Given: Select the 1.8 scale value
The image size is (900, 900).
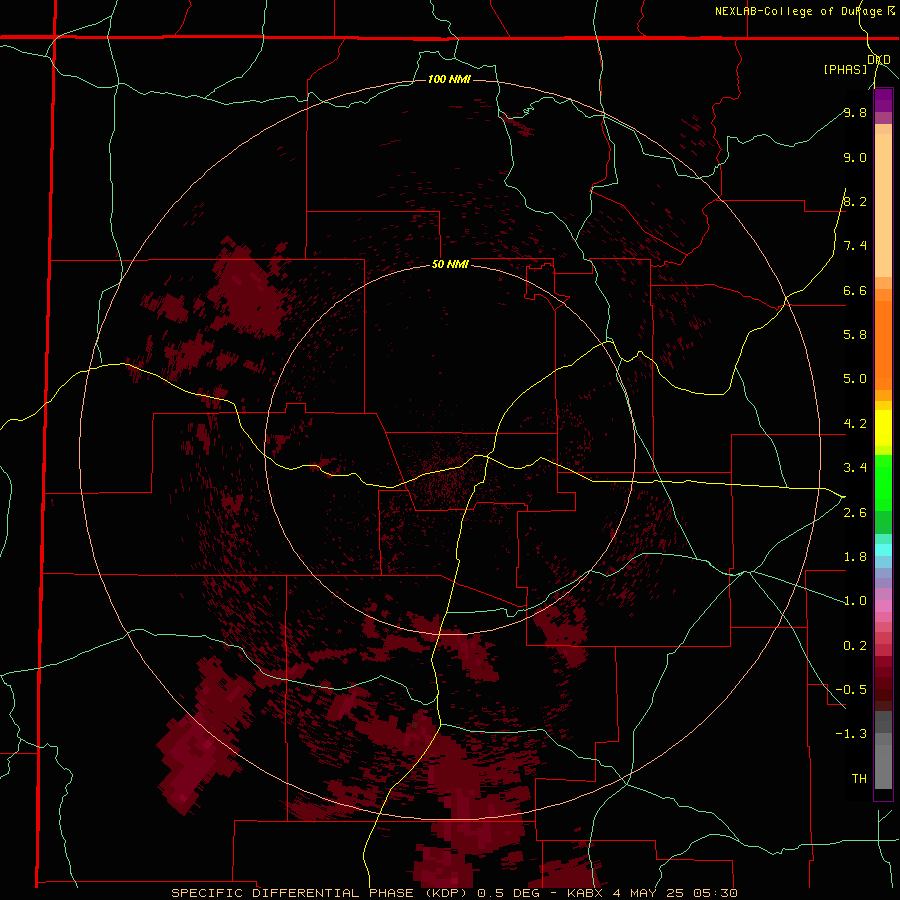Looking at the screenshot, I should pyautogui.click(x=855, y=557).
